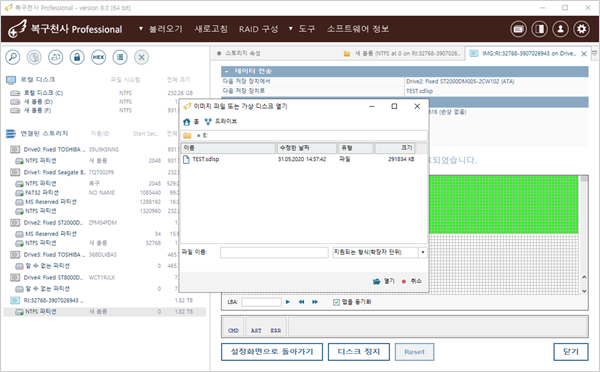This screenshot has height=372, width=600.
Task: Close the IMG:RI:32768 tab
Action: point(584,54)
